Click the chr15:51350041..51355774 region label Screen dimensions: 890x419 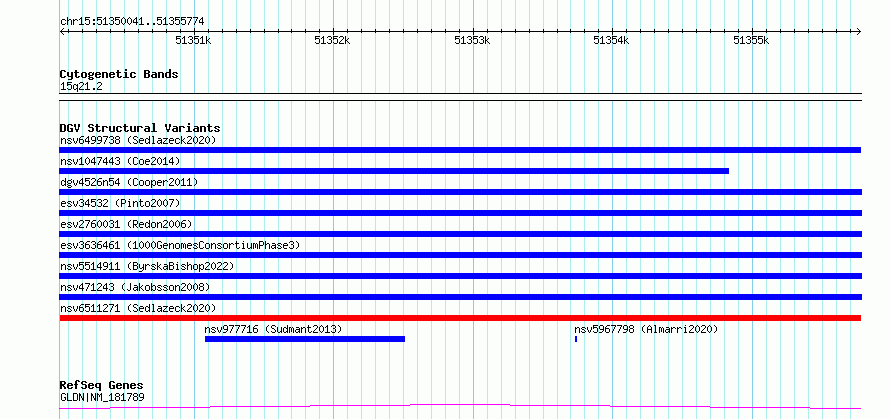click(x=132, y=22)
